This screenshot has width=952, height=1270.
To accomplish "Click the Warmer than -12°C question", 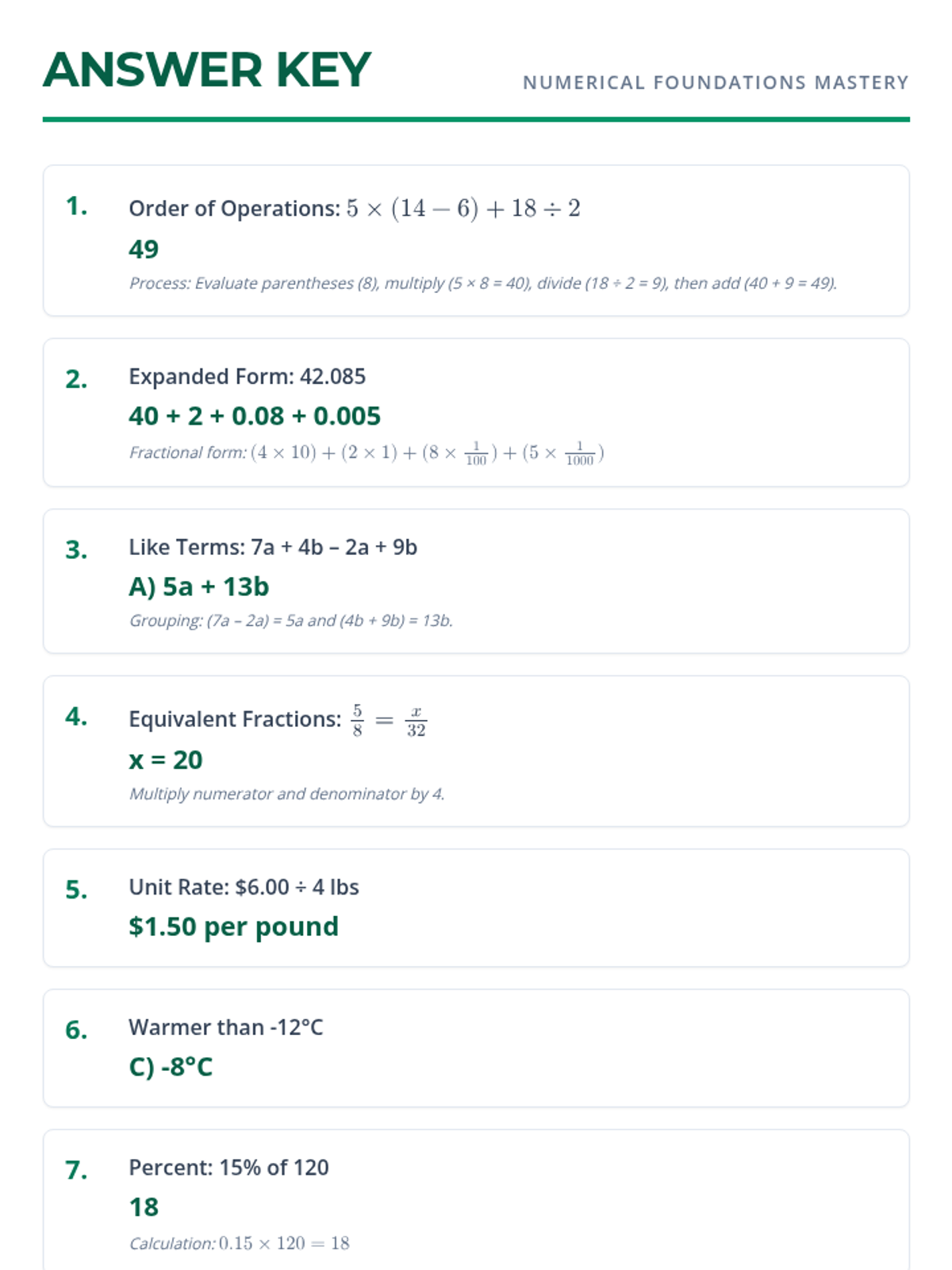I will tap(226, 1027).
